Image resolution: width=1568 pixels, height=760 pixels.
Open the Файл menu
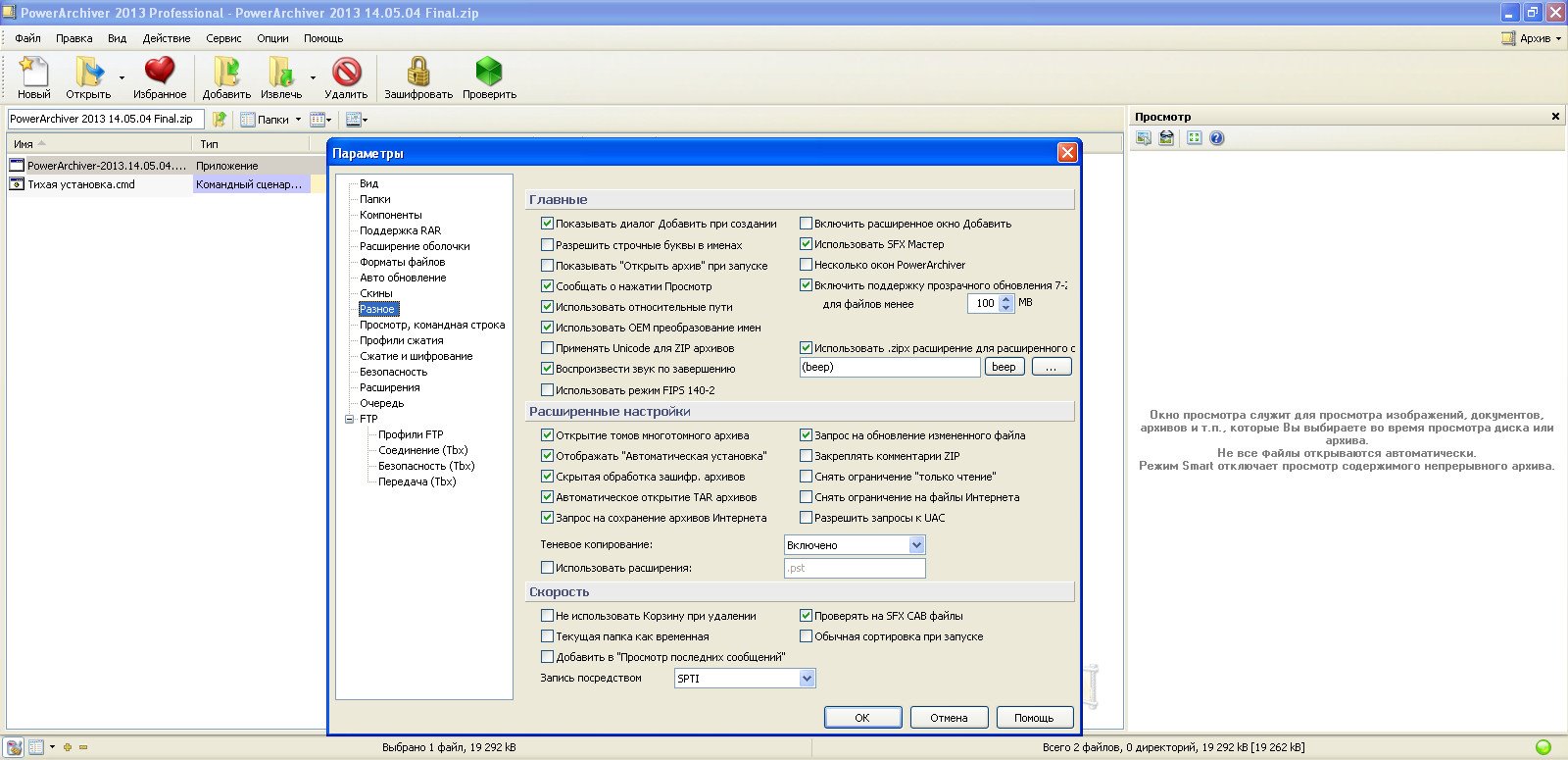[27, 38]
